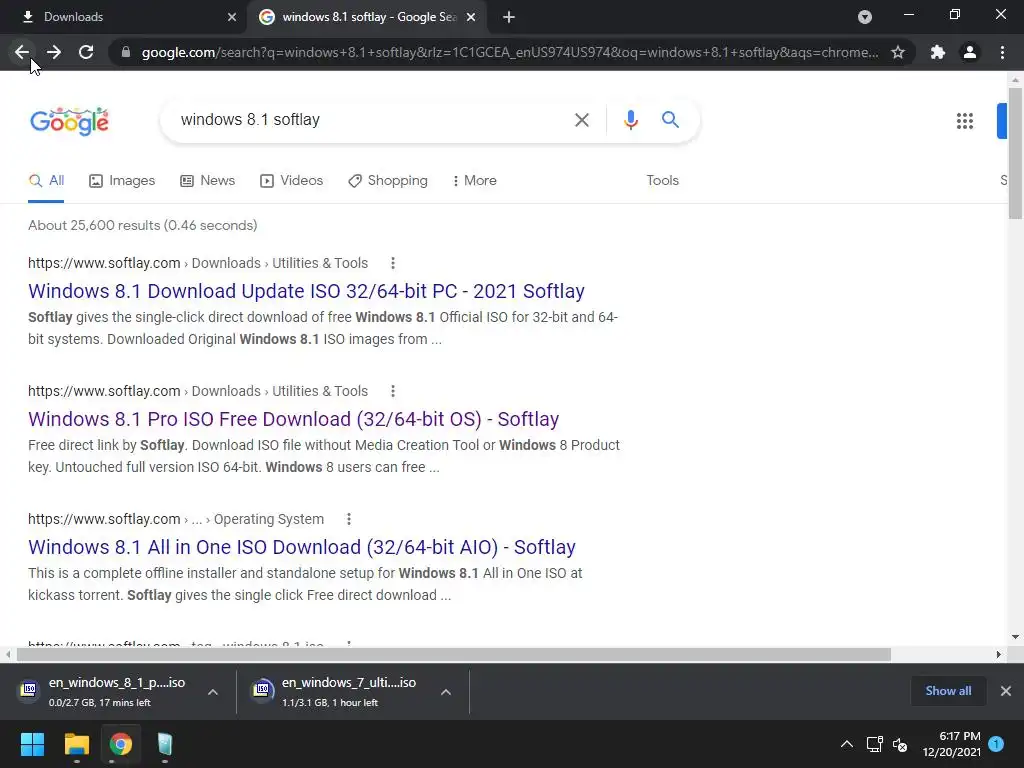Screen dimensions: 1024x768
Task: Click the address bar URL
Action: coord(510,52)
